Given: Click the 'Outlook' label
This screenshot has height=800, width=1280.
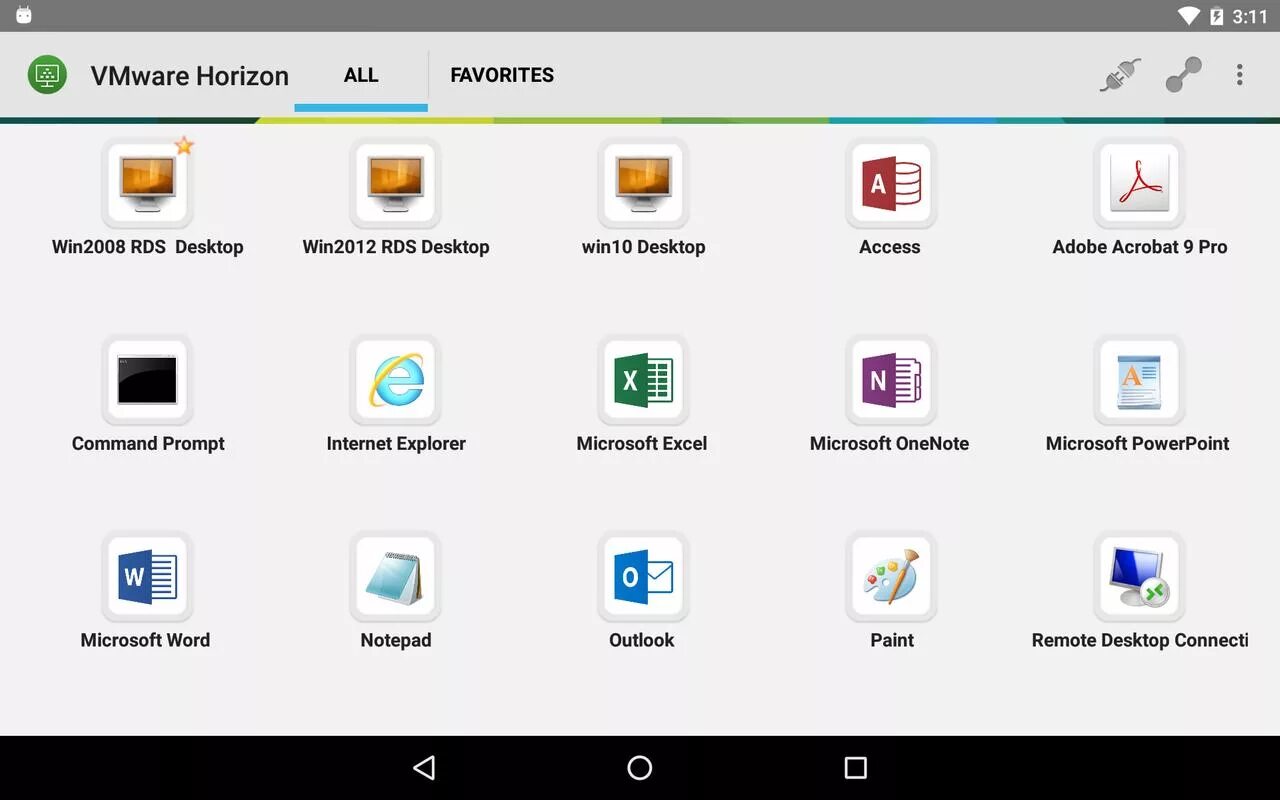Looking at the screenshot, I should 642,641.
